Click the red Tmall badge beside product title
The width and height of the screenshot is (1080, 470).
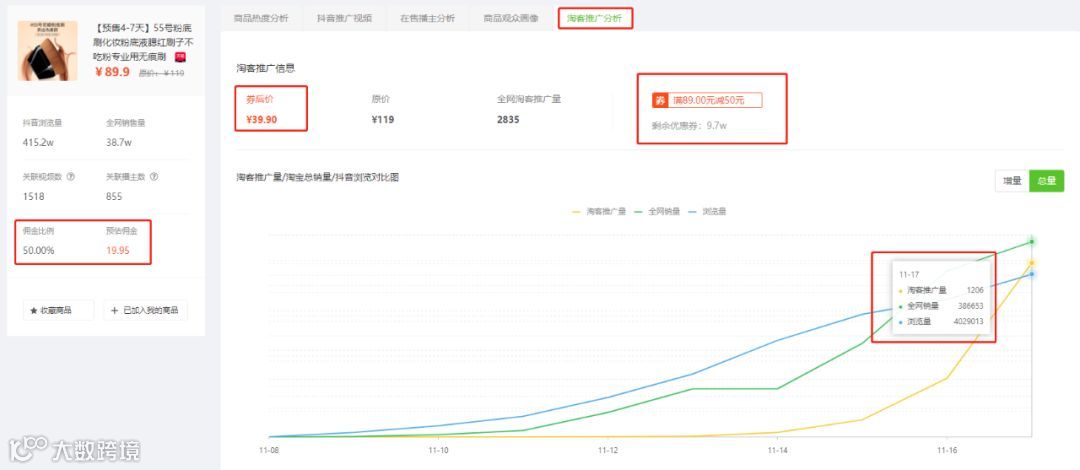[x=180, y=57]
